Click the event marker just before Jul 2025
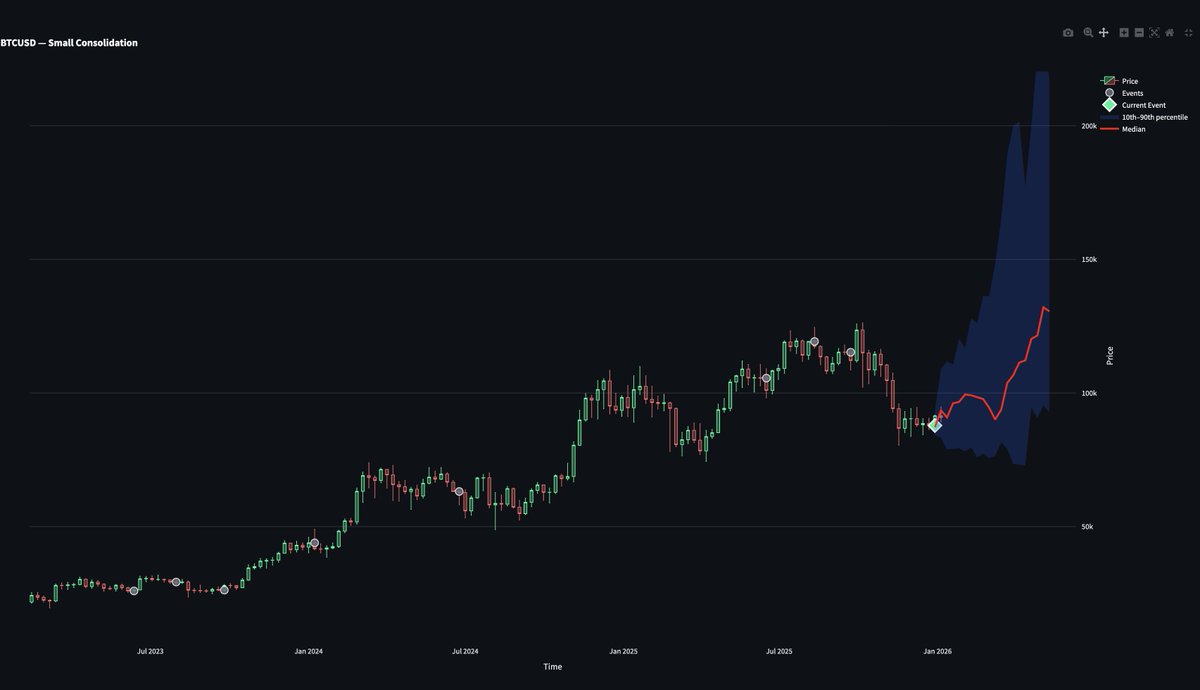 pos(766,378)
